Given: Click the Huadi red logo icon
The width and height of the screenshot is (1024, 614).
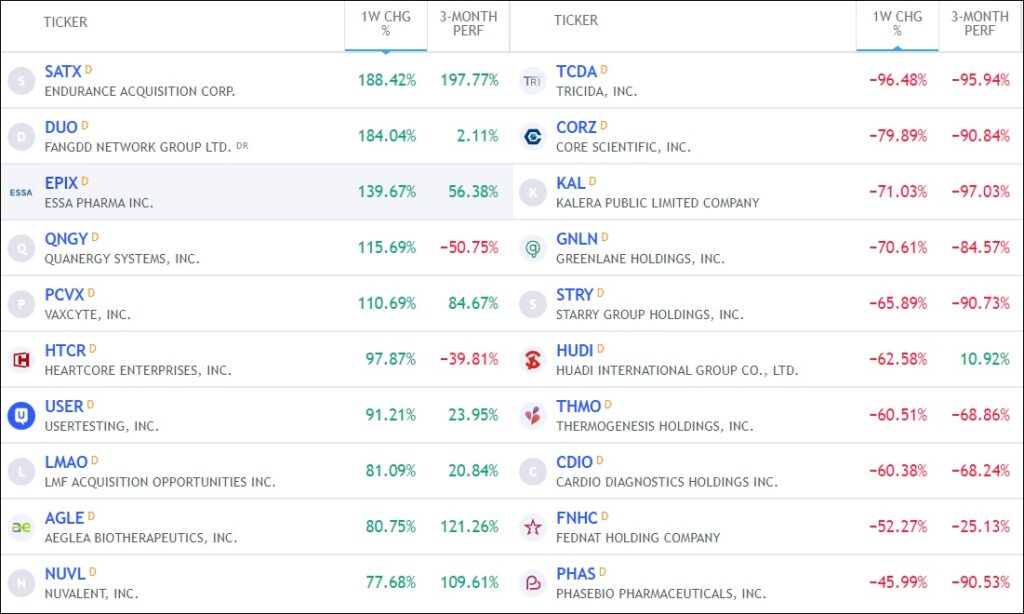Looking at the screenshot, I should [532, 360].
